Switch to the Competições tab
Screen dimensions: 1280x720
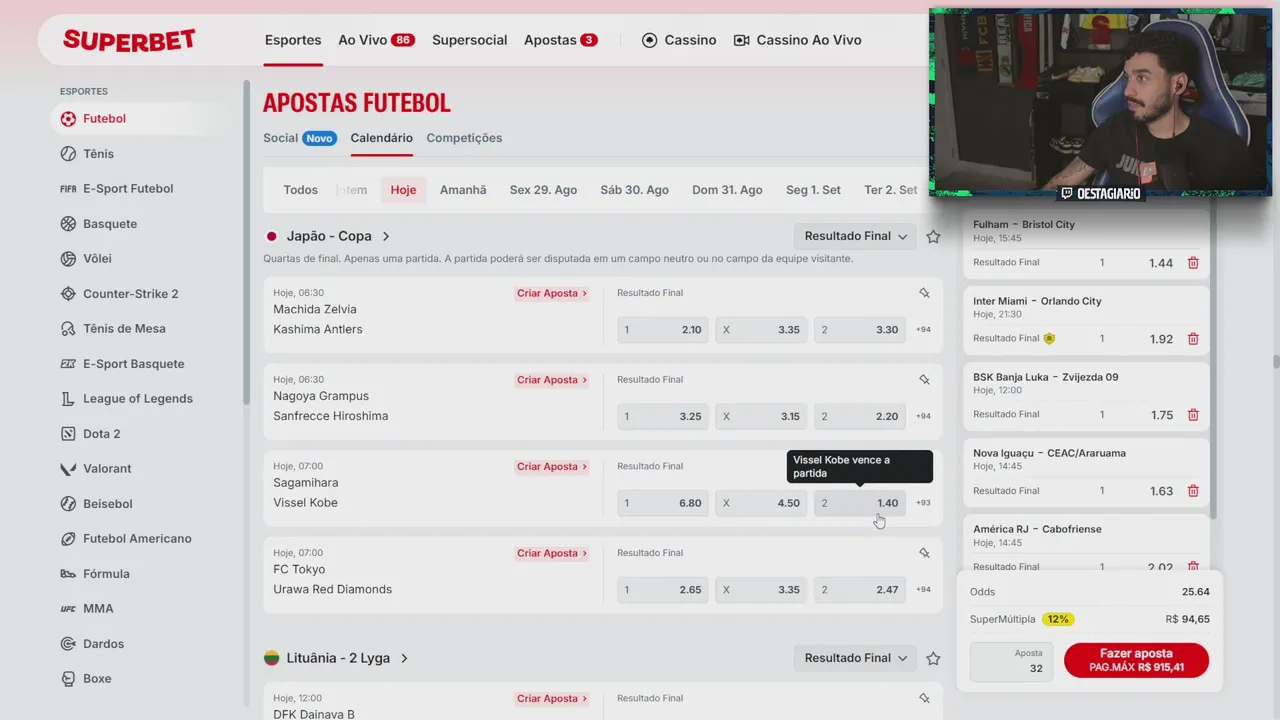point(464,138)
